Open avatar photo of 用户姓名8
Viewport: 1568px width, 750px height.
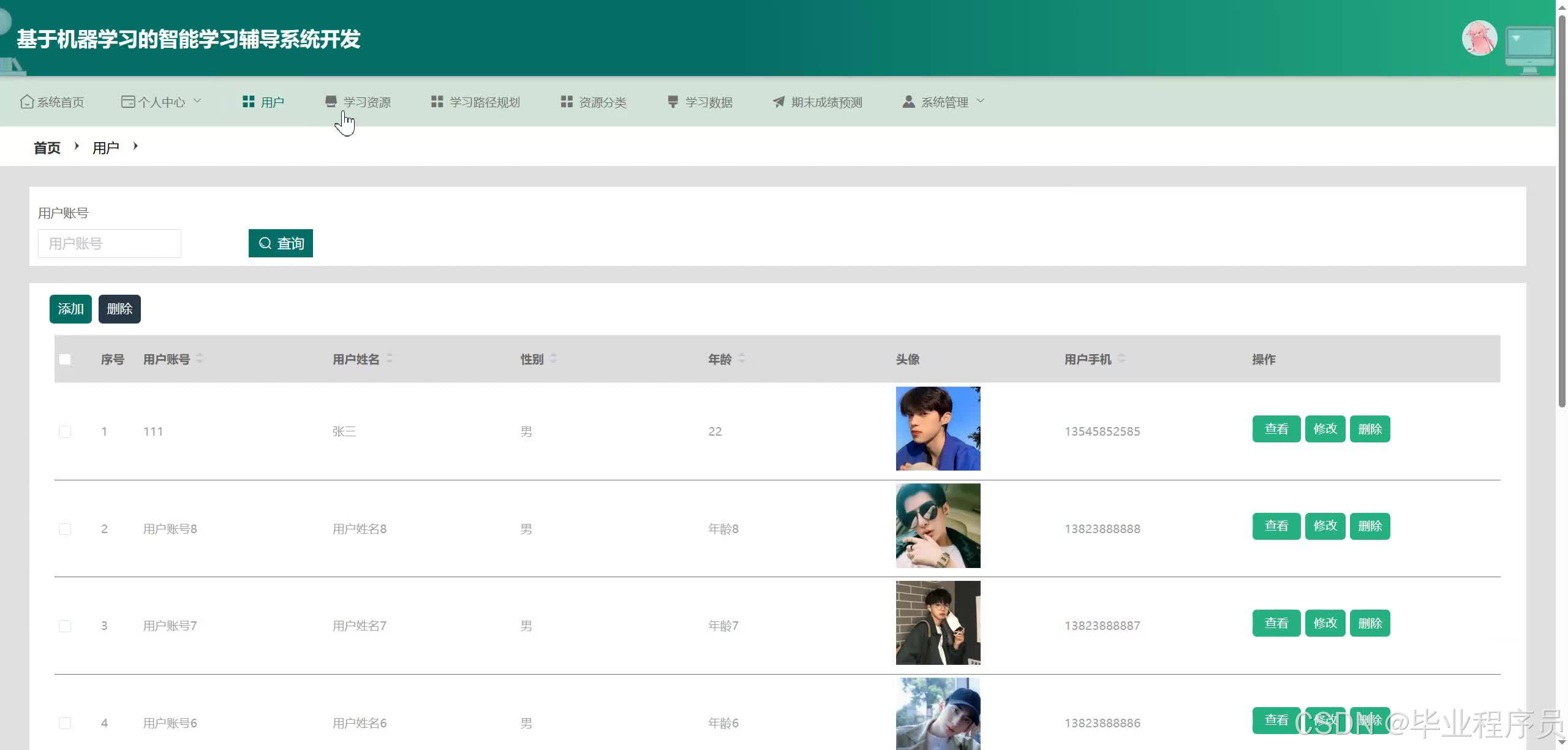(x=938, y=526)
